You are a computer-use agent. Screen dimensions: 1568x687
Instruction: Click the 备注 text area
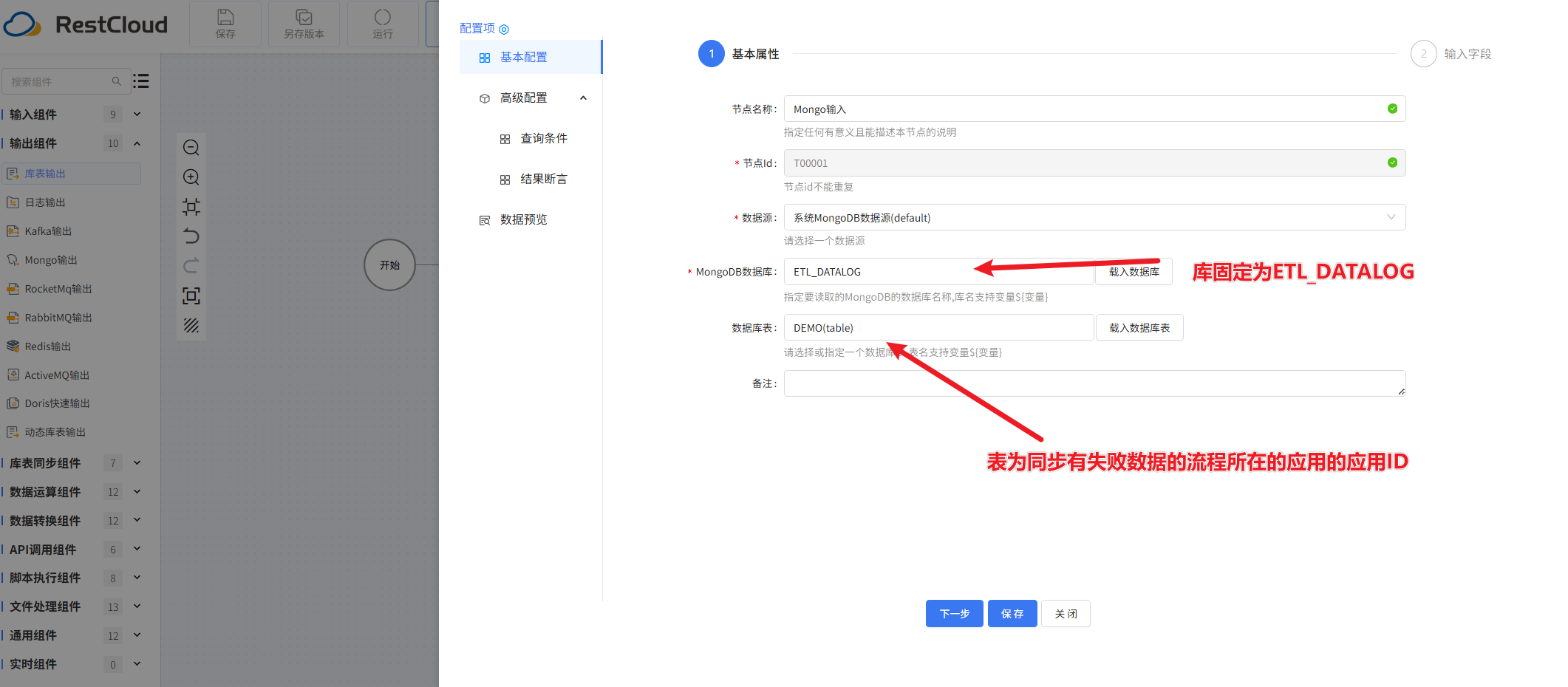(1094, 383)
